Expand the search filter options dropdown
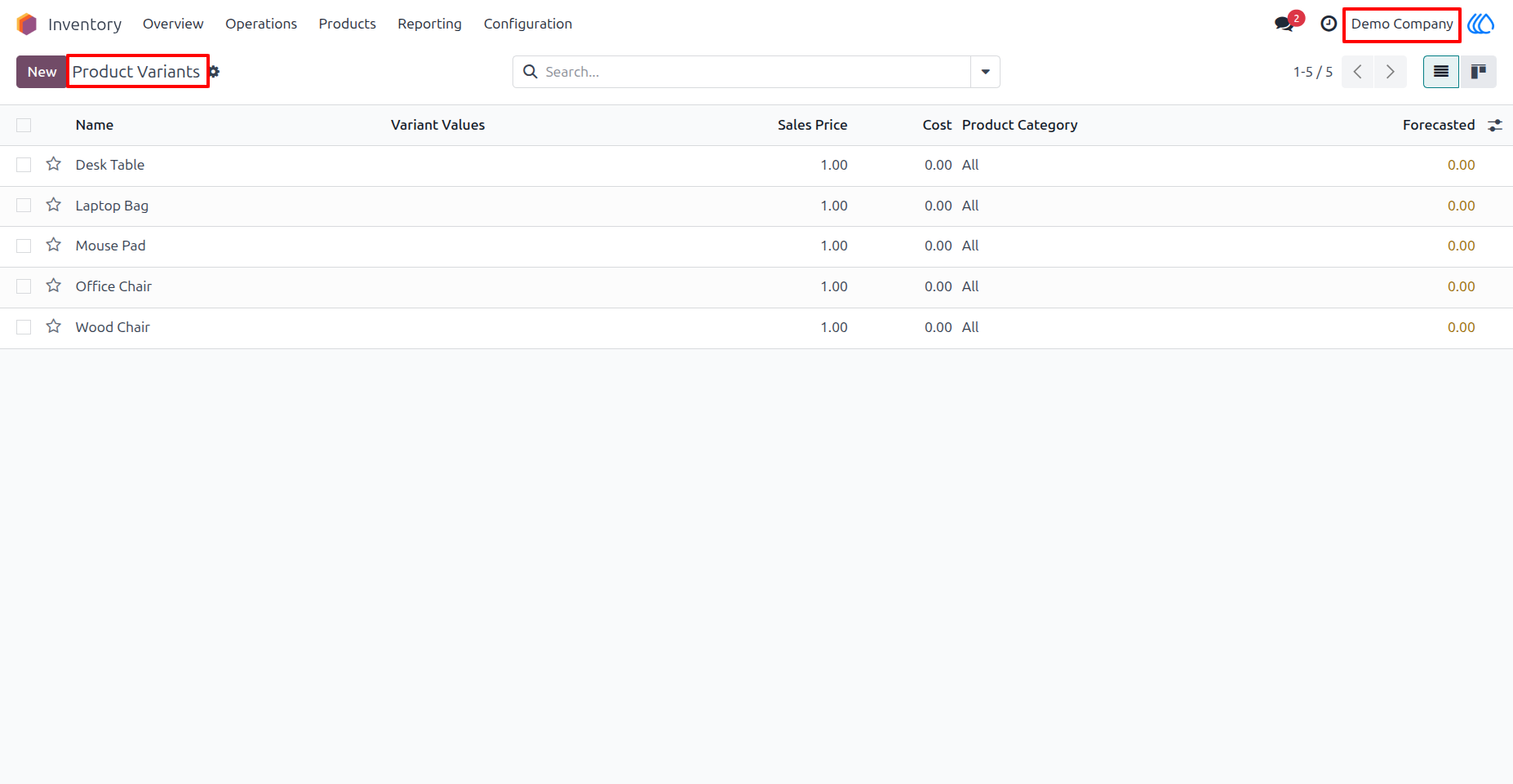Image resolution: width=1513 pixels, height=784 pixels. (985, 72)
